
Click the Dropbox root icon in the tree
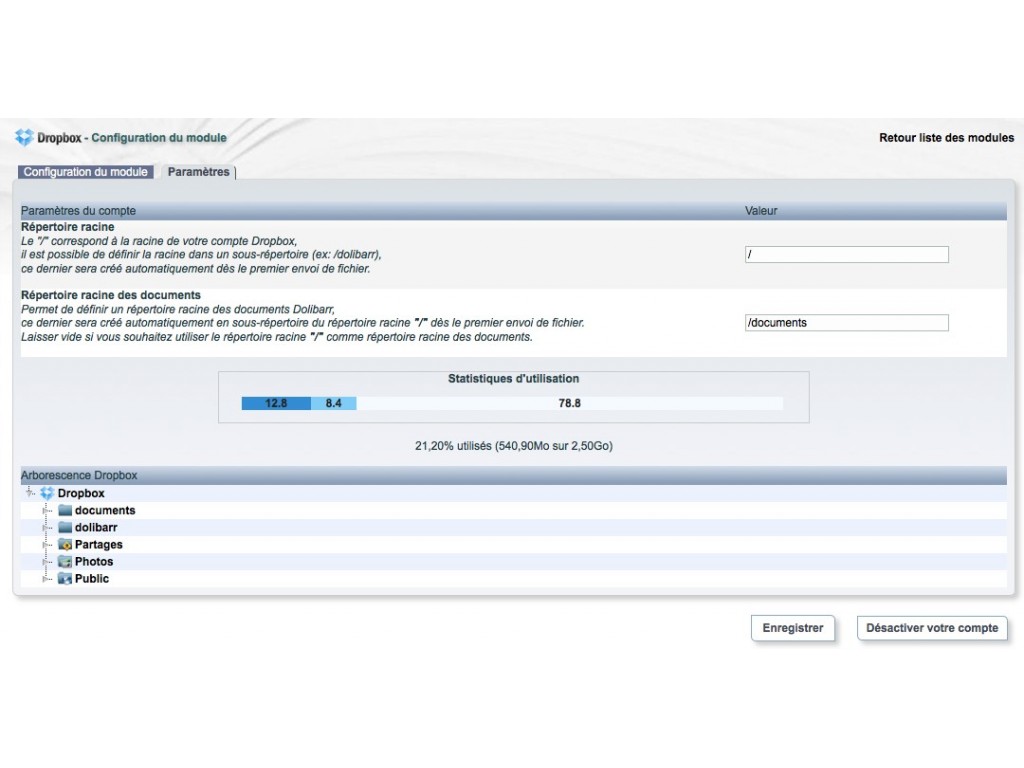(47, 493)
